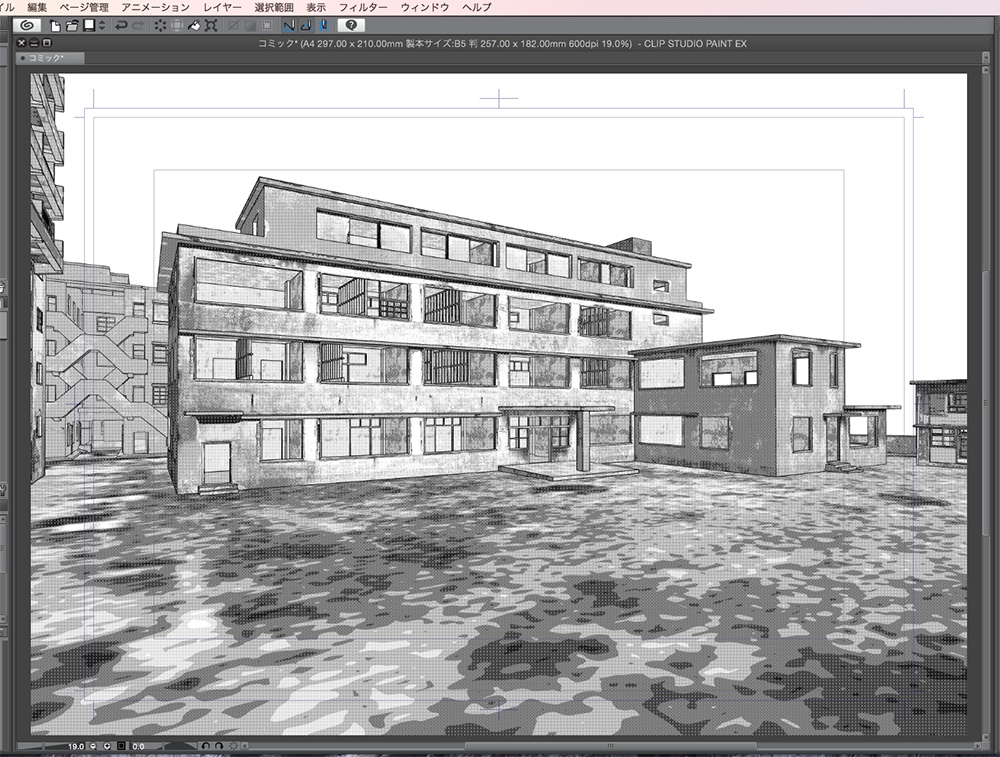
Task: Zoom in with the plus magnifier button
Action: 107,746
